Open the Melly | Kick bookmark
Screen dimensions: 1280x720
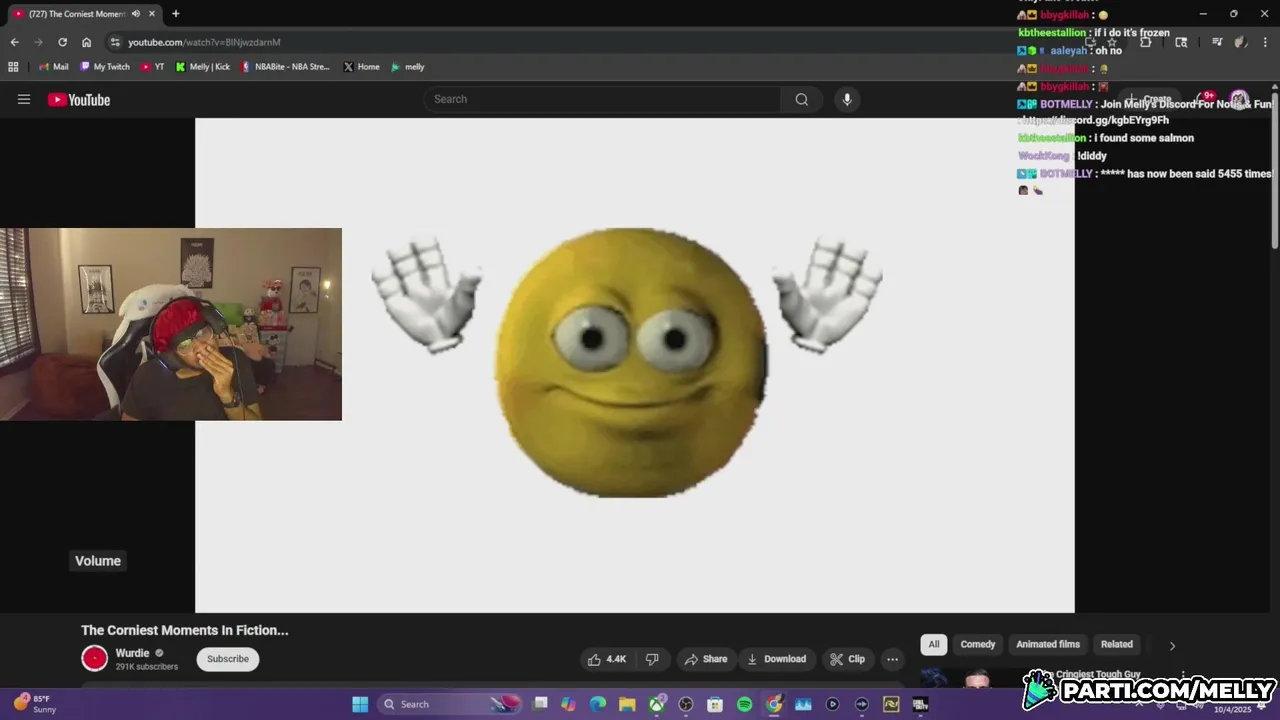(x=203, y=67)
